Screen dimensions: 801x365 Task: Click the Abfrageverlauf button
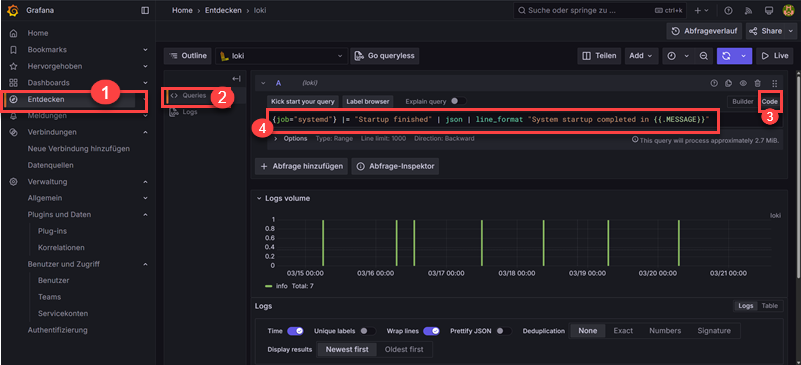click(x=704, y=31)
